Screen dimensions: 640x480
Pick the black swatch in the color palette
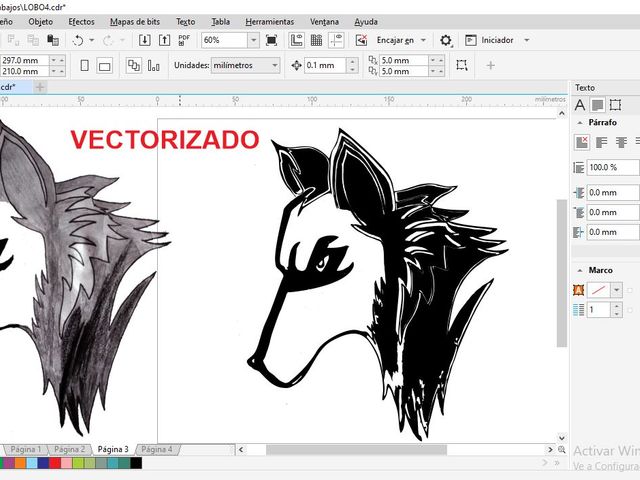click(136, 464)
